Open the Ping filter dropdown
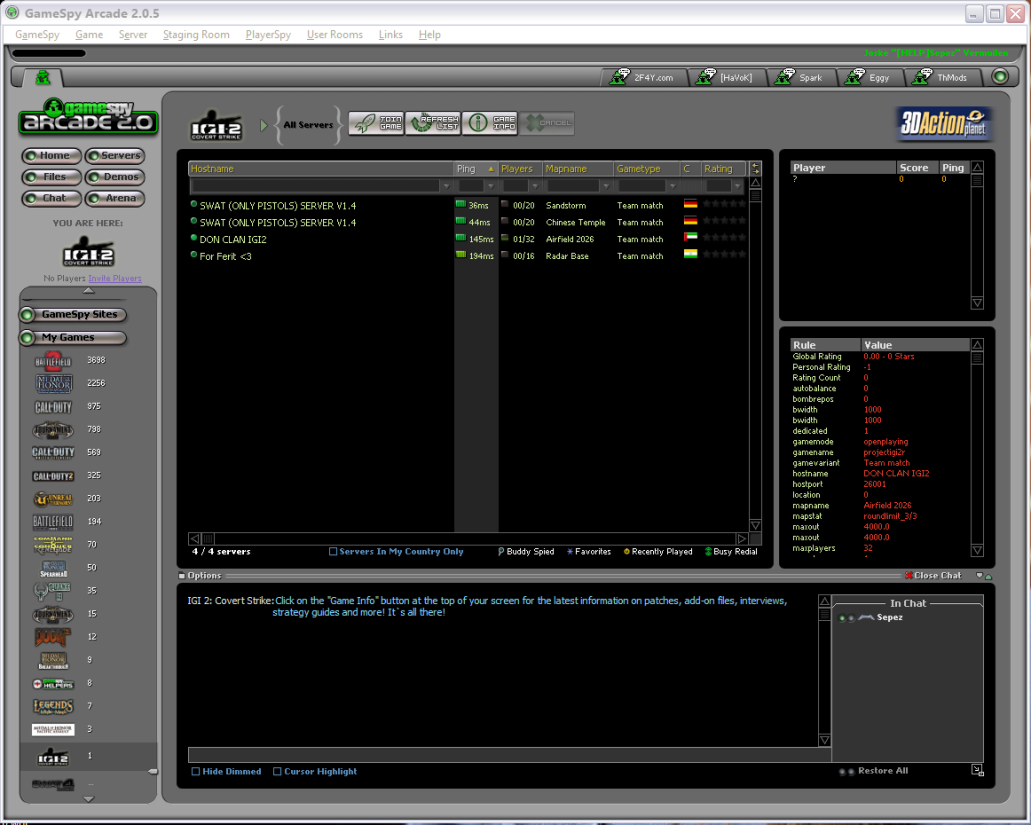1031x825 pixels. click(490, 186)
